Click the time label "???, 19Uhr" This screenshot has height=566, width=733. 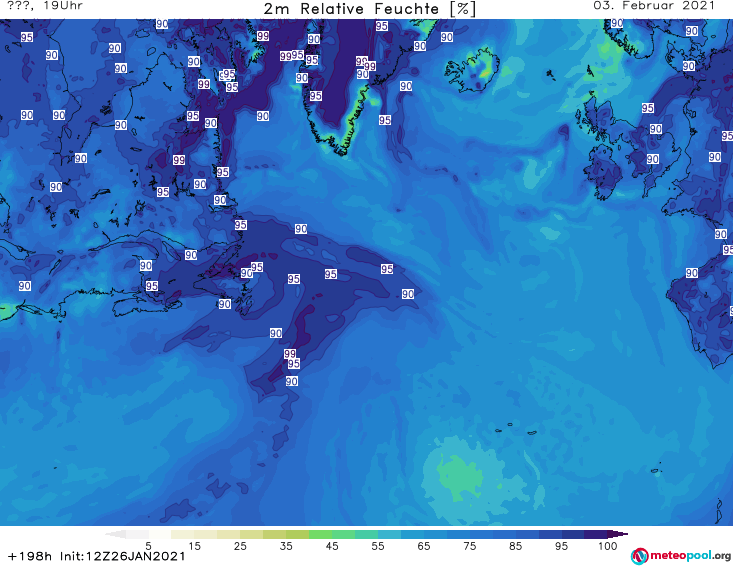45,6
